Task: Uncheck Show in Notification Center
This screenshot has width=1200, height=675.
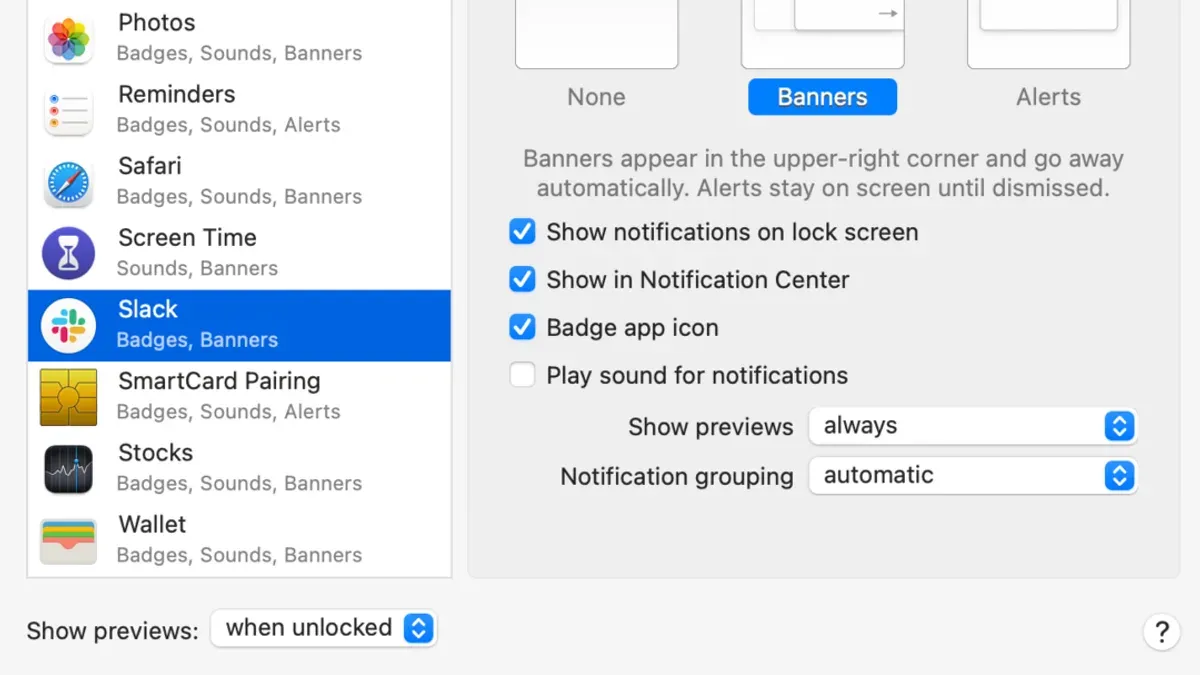Action: [522, 280]
